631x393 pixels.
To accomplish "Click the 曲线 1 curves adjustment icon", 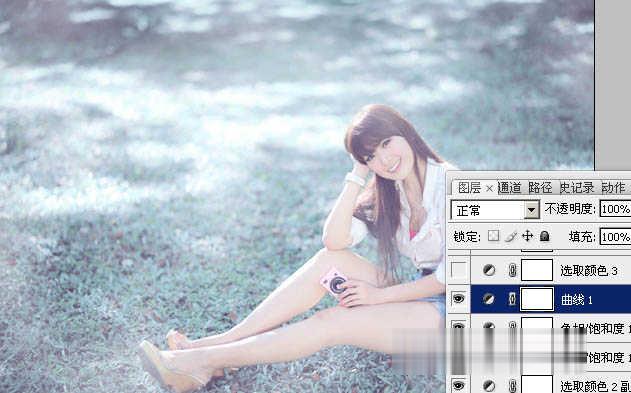I will click(489, 299).
